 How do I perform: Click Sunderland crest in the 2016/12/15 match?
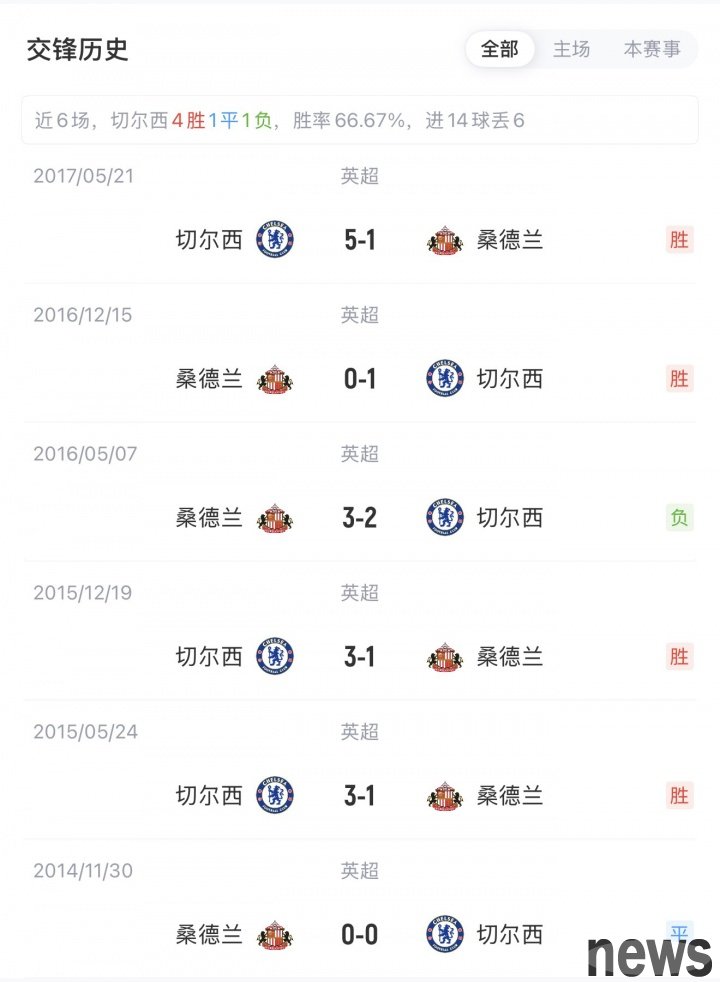[275, 379]
